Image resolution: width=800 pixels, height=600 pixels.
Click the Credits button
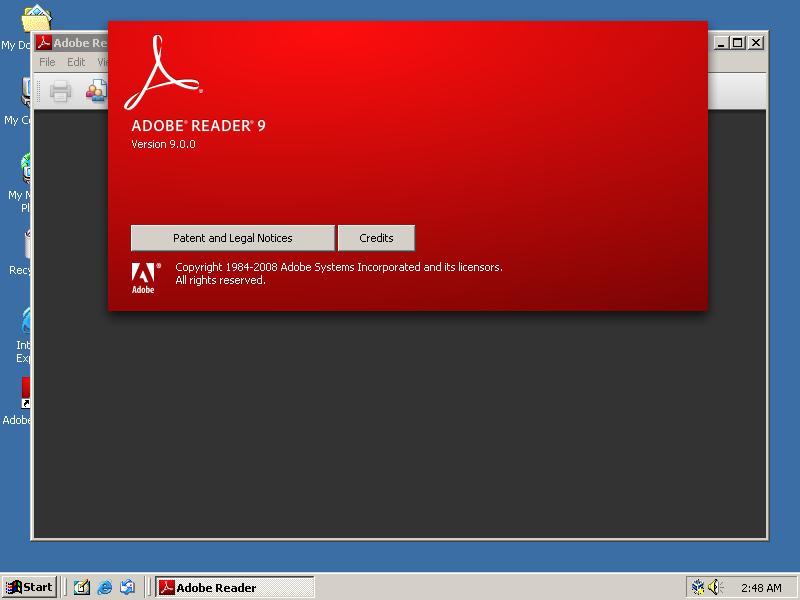(377, 238)
